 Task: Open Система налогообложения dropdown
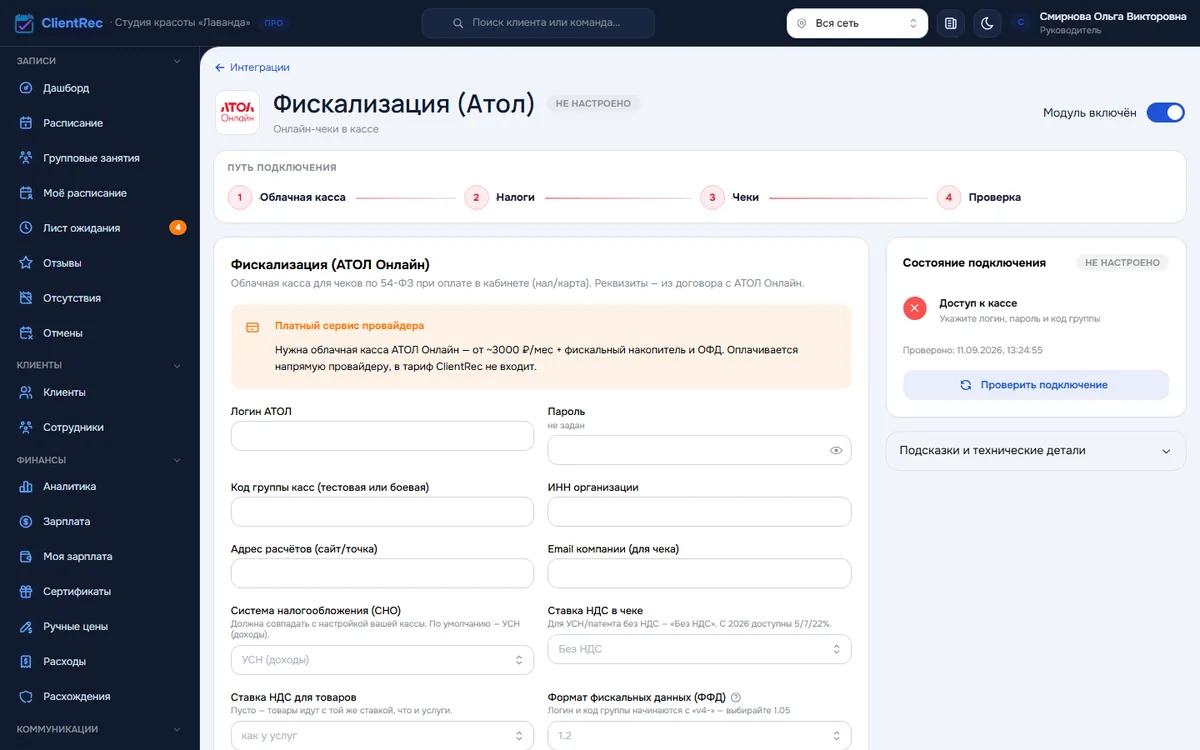point(382,660)
